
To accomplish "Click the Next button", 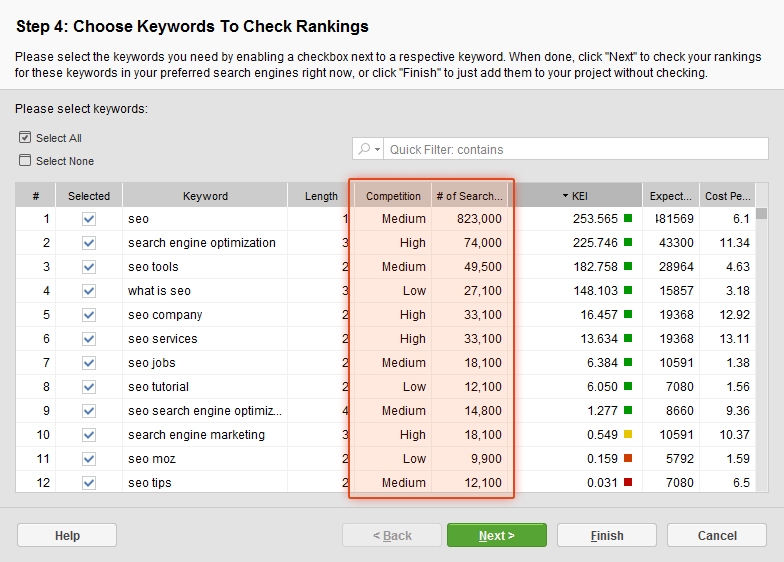I will pos(496,536).
